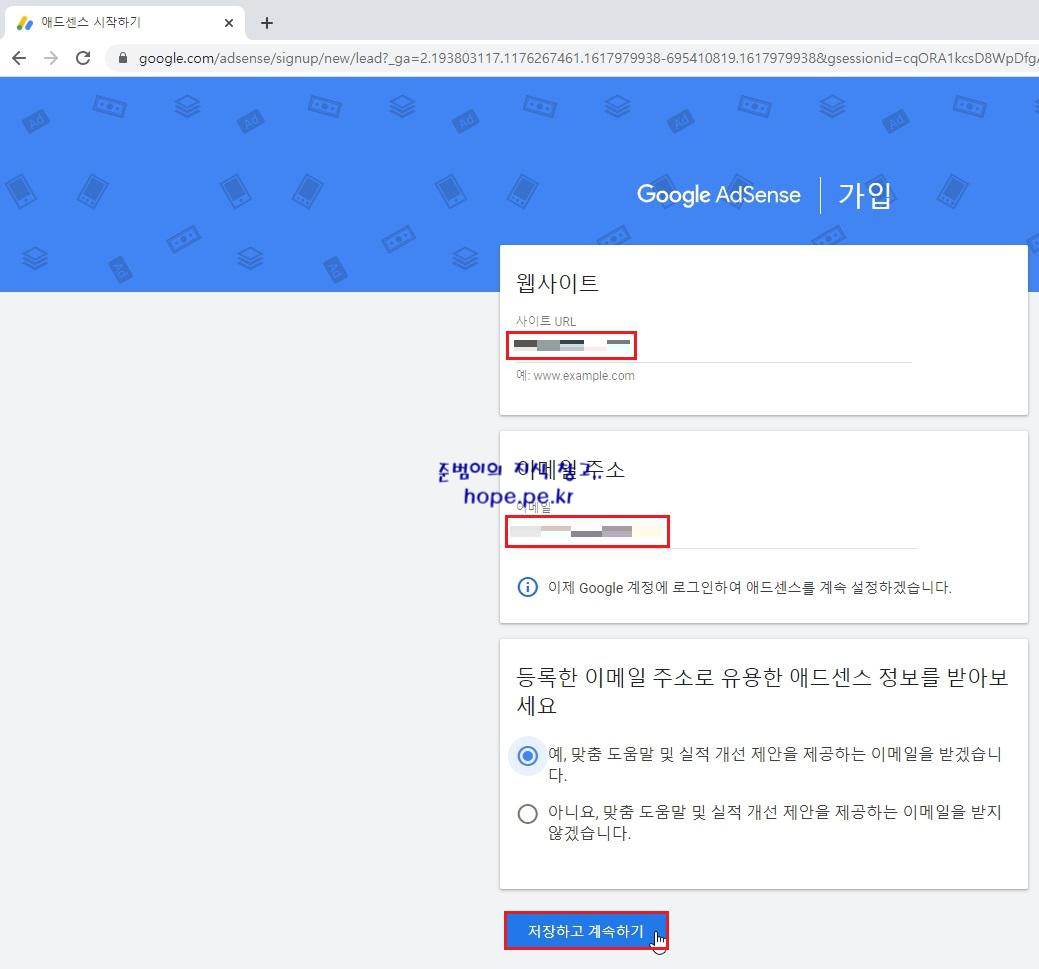Click the padlock site info icon
This screenshot has width=1039, height=969.
(x=123, y=58)
